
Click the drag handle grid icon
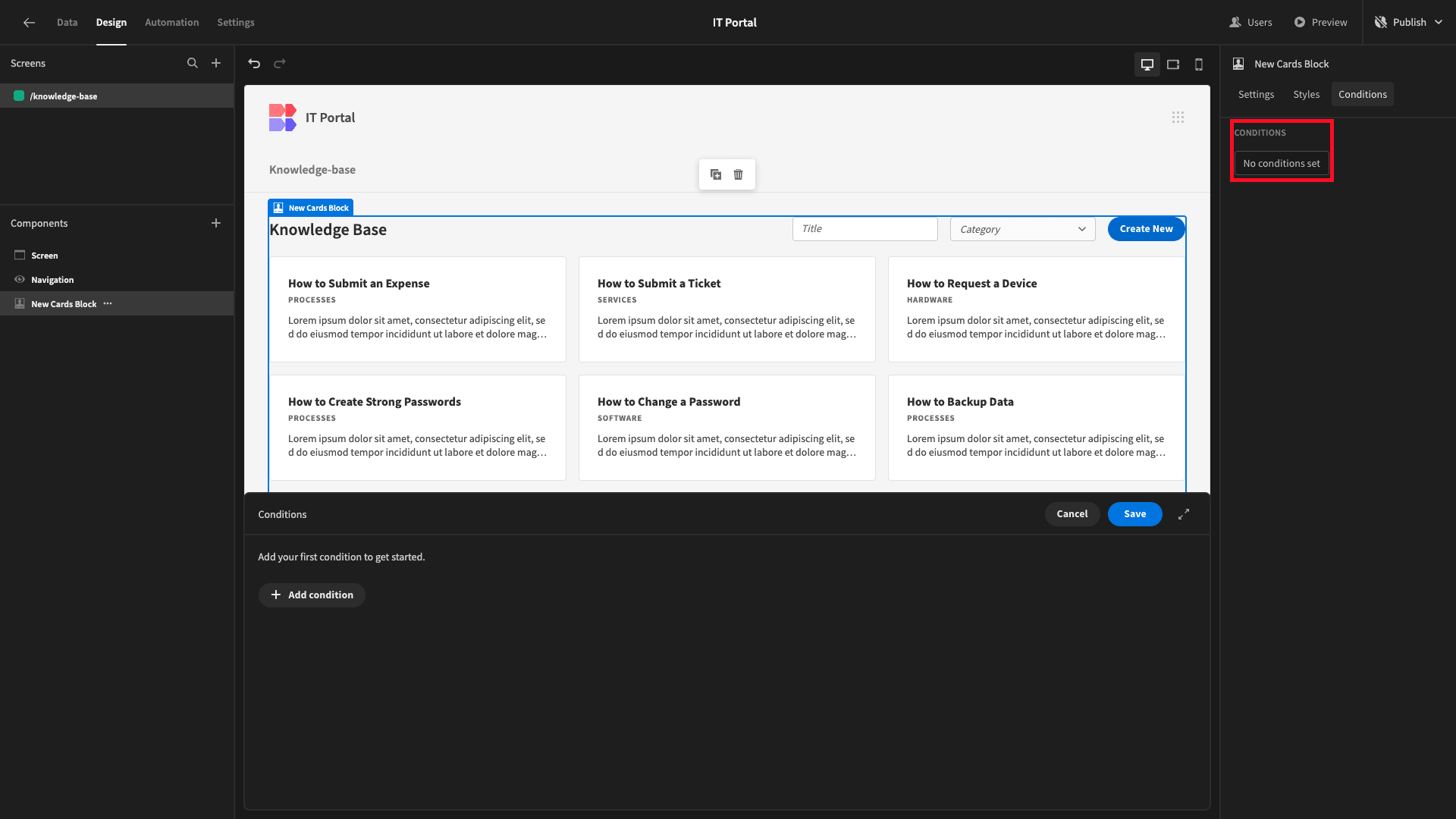1178,117
